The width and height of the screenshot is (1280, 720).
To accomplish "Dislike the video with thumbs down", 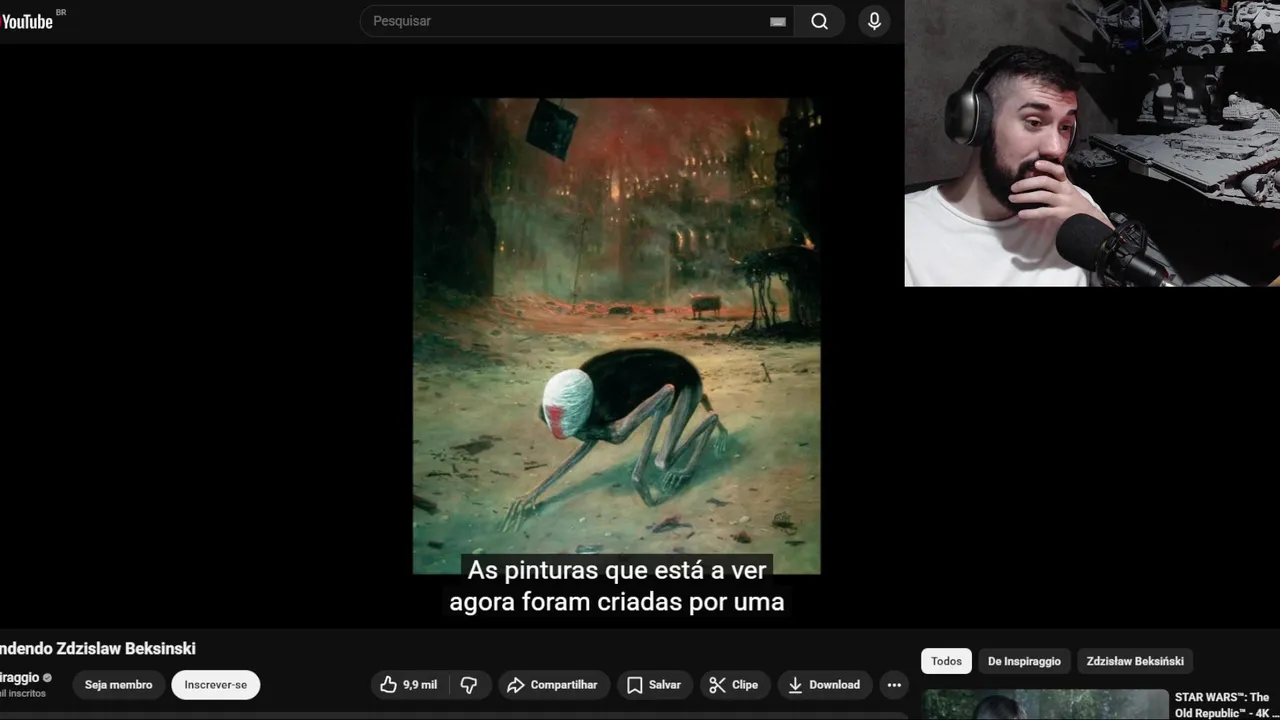I will tap(469, 685).
